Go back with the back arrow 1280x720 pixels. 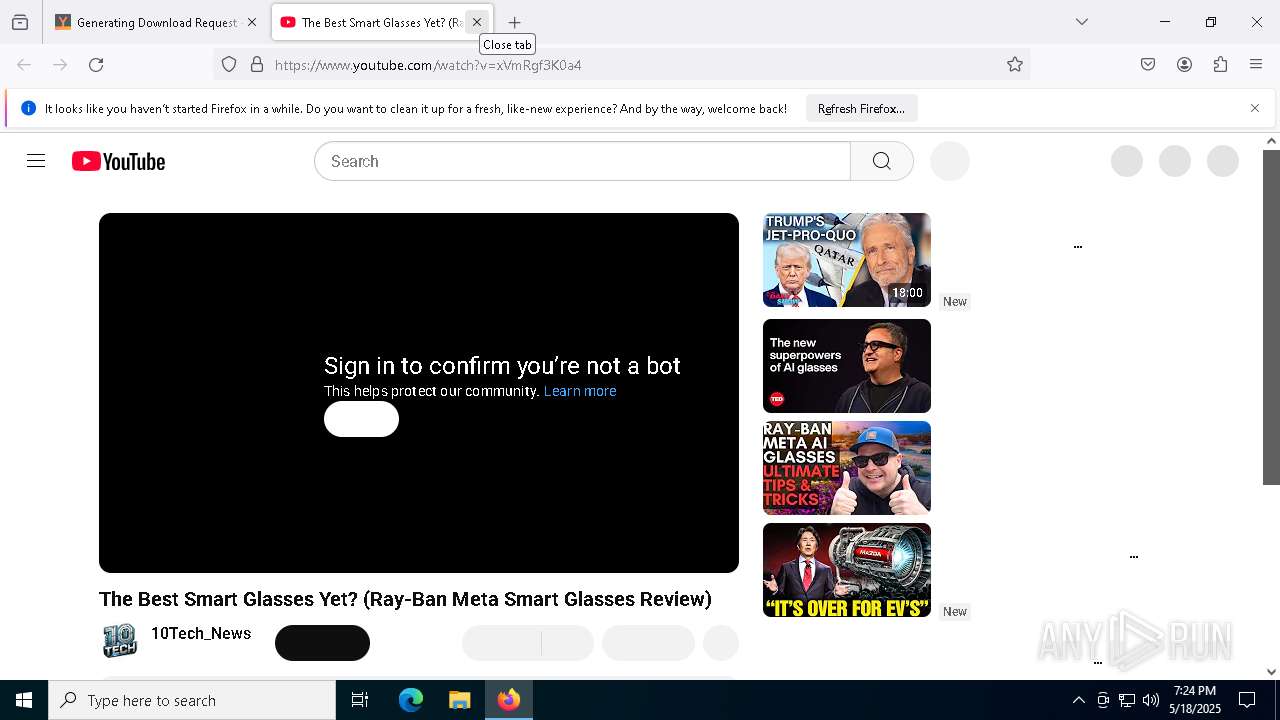(x=24, y=65)
